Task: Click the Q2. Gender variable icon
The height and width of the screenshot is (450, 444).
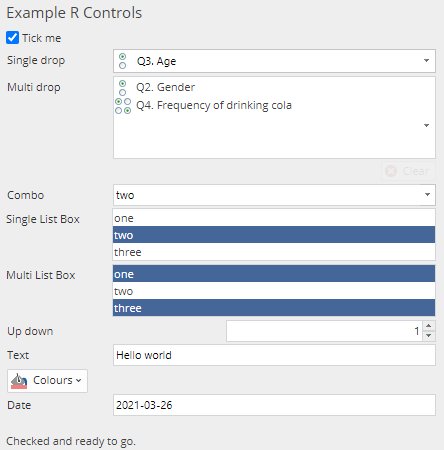Action: (x=122, y=88)
